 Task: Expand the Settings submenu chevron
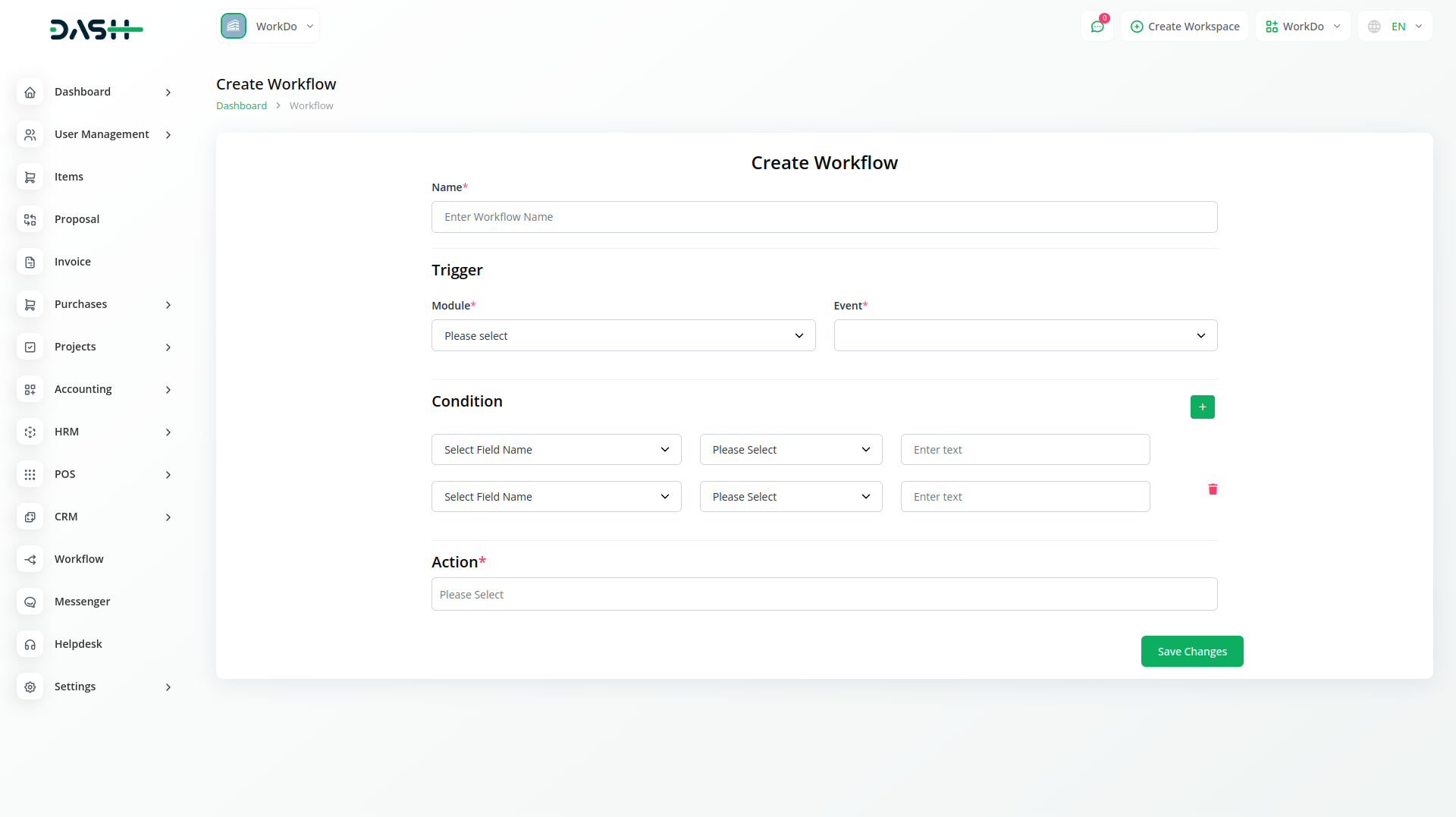pyautogui.click(x=168, y=687)
